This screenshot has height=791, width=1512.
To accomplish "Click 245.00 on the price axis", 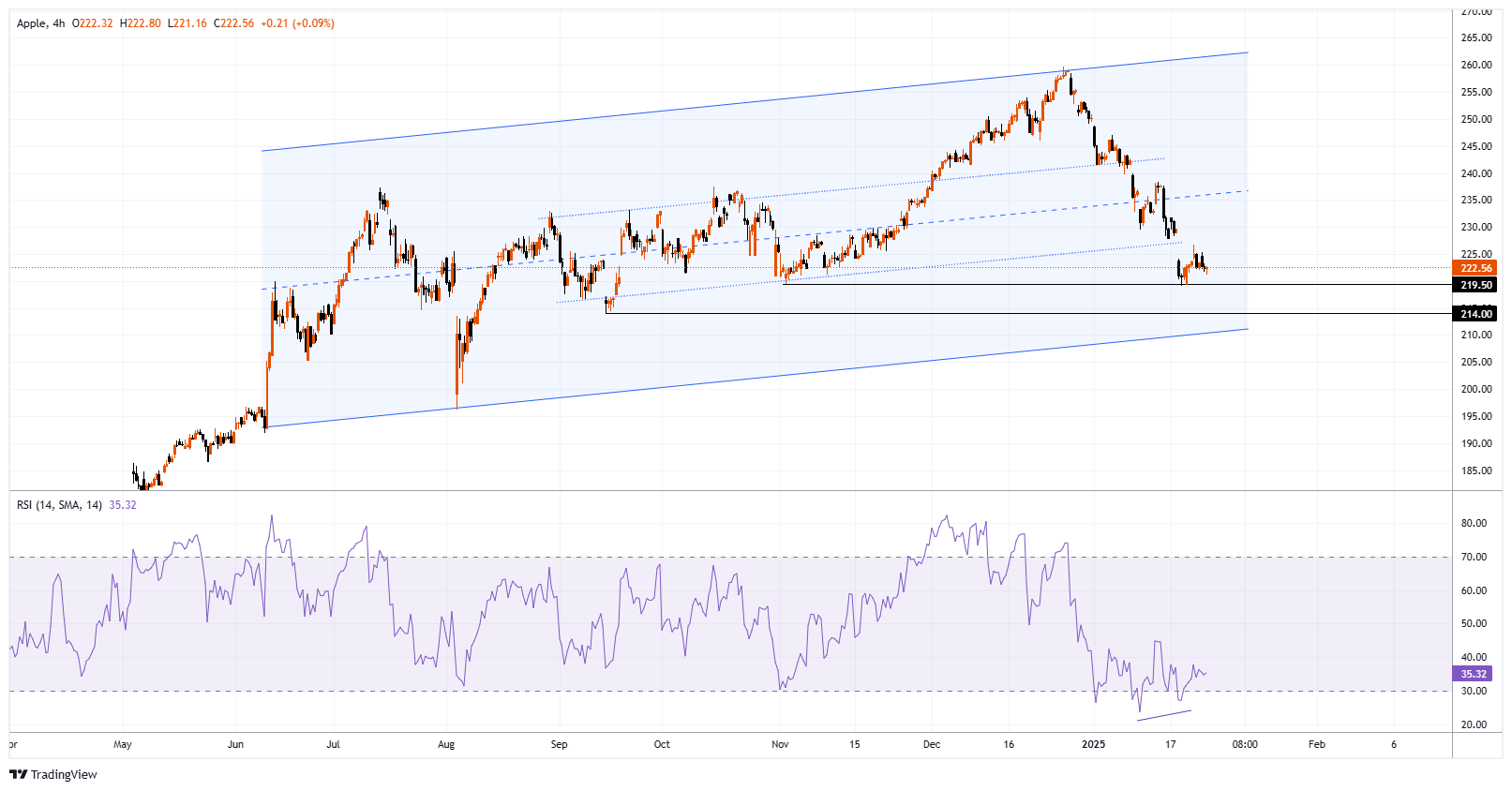I will (x=1476, y=147).
